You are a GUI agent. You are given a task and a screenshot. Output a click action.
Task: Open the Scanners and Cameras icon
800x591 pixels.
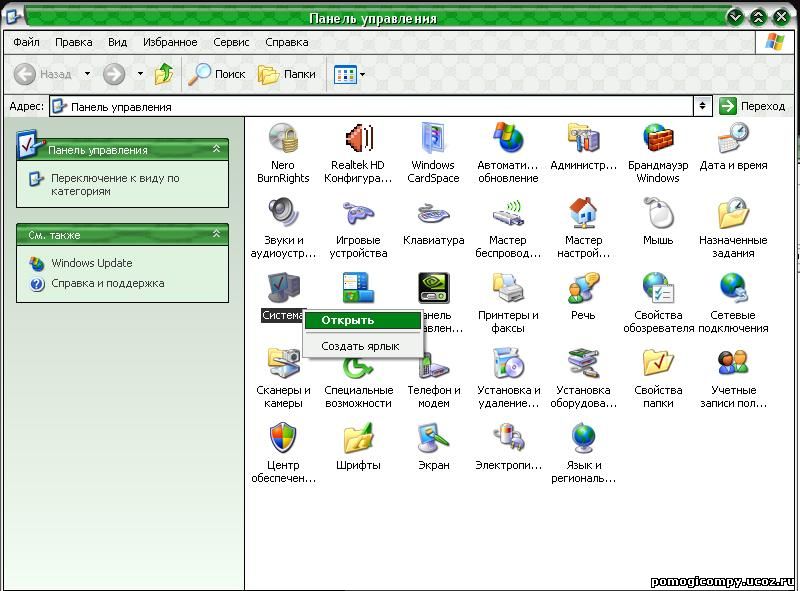[x=283, y=363]
